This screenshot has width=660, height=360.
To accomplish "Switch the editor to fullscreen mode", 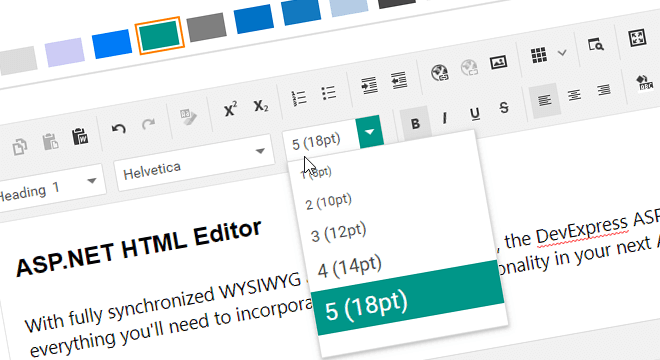I will pyautogui.click(x=637, y=38).
